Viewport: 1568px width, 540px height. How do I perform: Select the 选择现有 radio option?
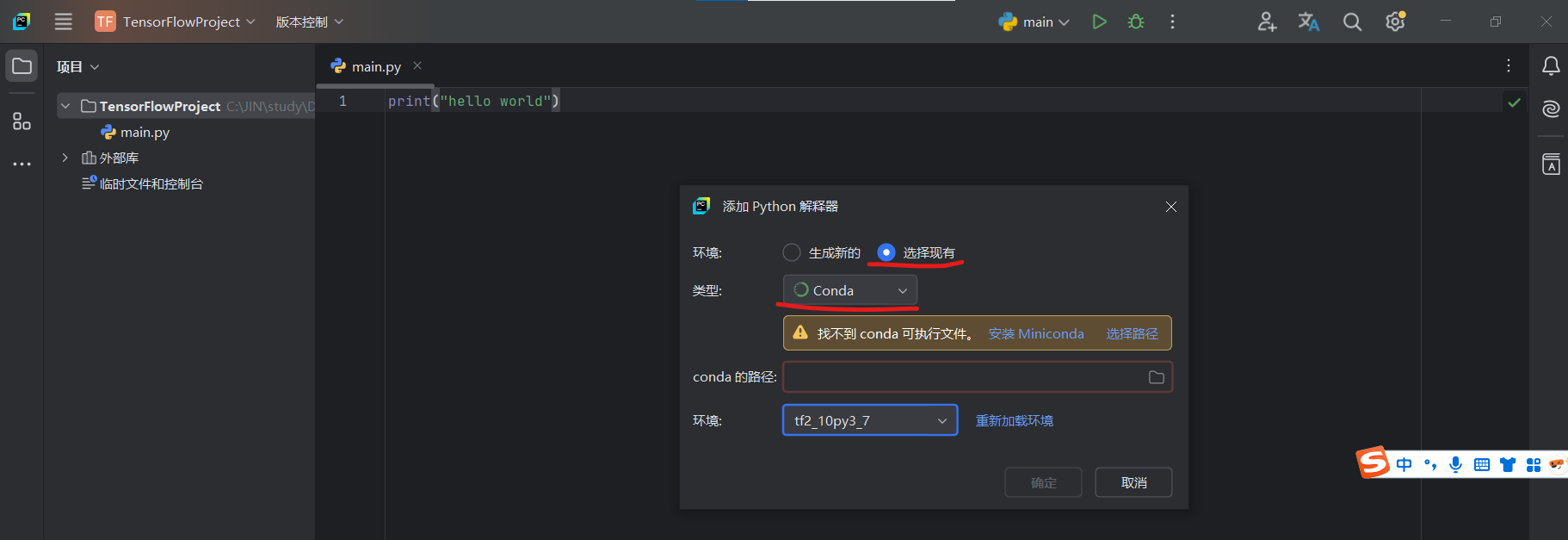pos(916,252)
